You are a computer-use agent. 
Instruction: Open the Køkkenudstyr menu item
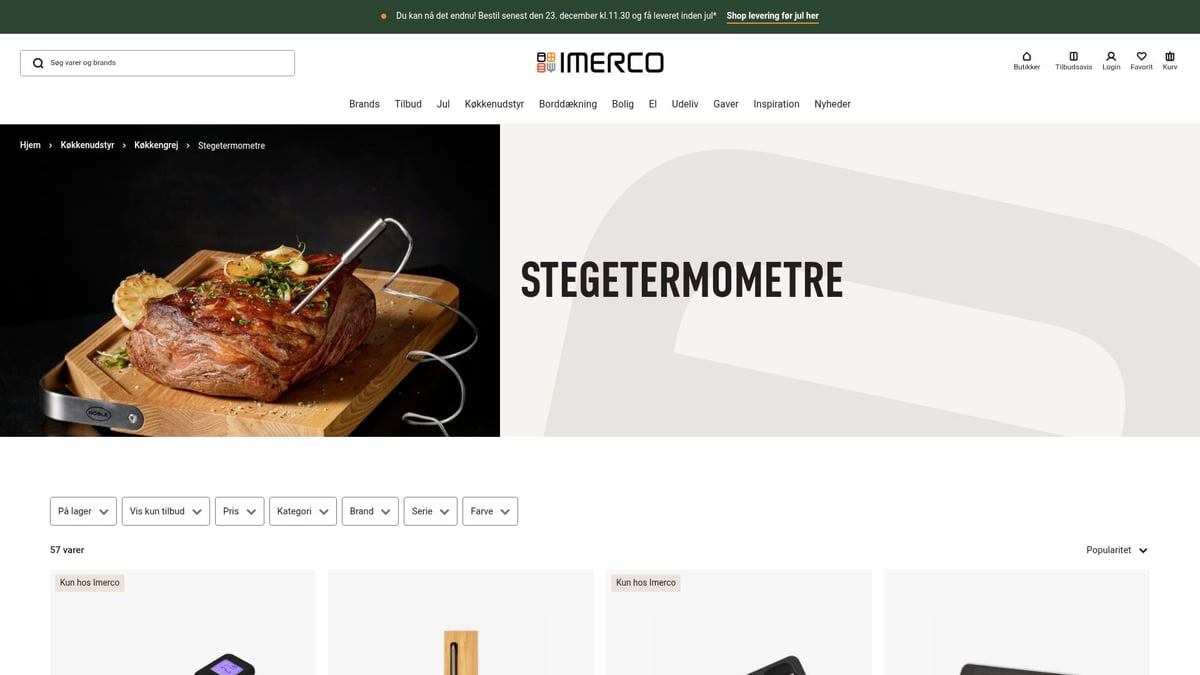click(x=494, y=104)
